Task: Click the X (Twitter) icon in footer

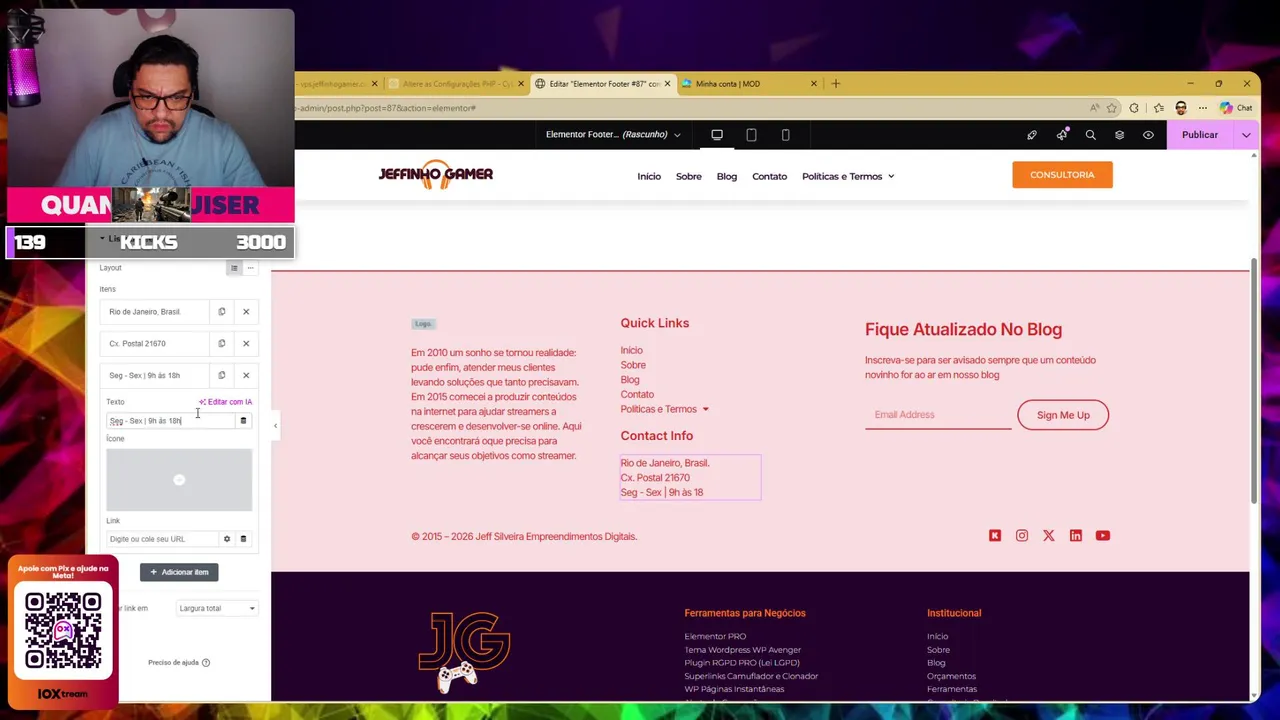Action: click(1049, 536)
